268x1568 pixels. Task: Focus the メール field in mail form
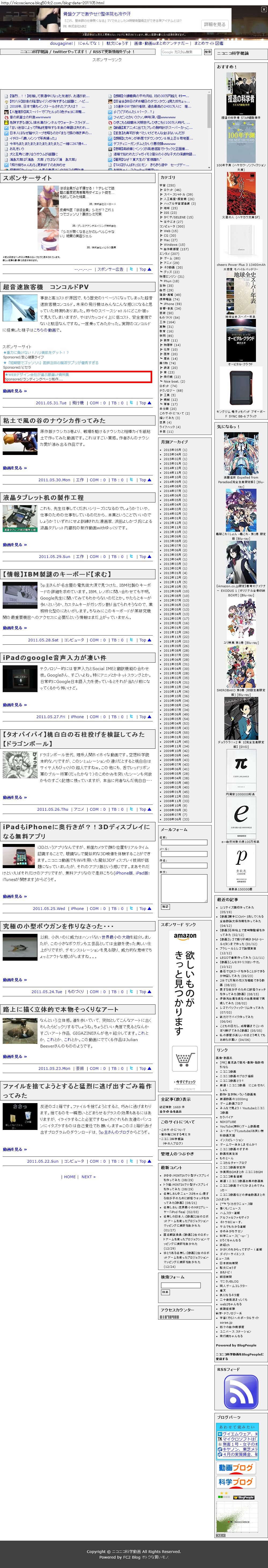tap(184, 854)
